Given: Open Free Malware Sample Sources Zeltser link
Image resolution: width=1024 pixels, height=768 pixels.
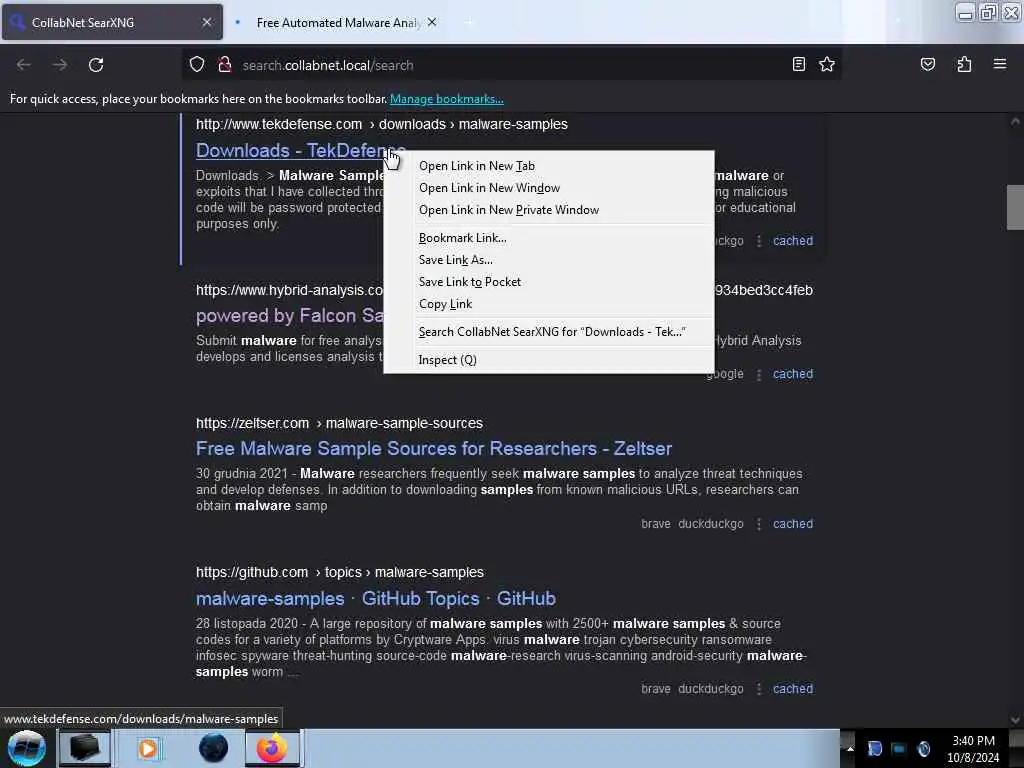Looking at the screenshot, I should click(434, 449).
